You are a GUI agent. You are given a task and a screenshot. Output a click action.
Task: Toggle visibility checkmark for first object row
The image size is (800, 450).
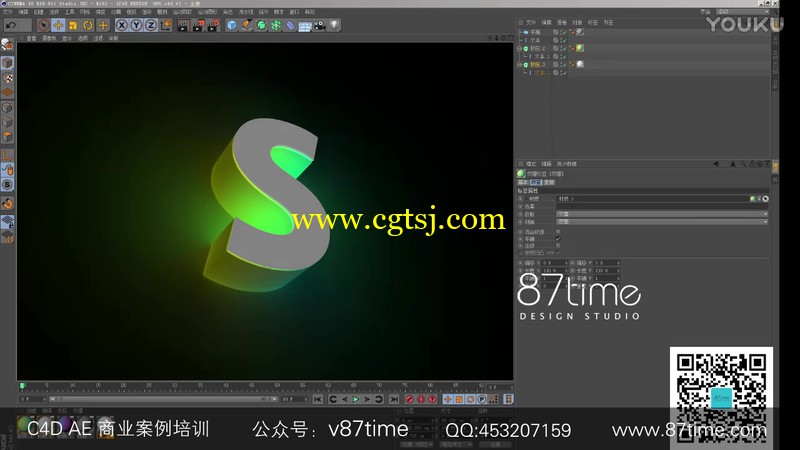pos(564,32)
